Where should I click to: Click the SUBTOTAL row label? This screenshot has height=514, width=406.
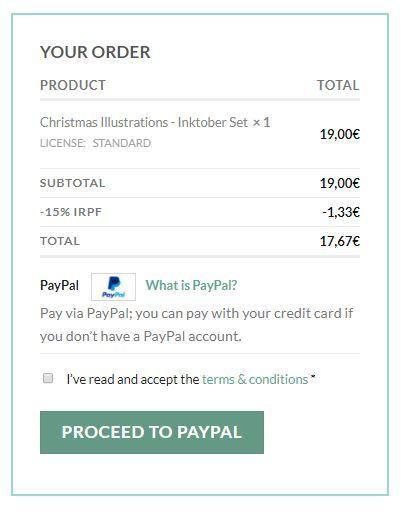click(x=72, y=183)
